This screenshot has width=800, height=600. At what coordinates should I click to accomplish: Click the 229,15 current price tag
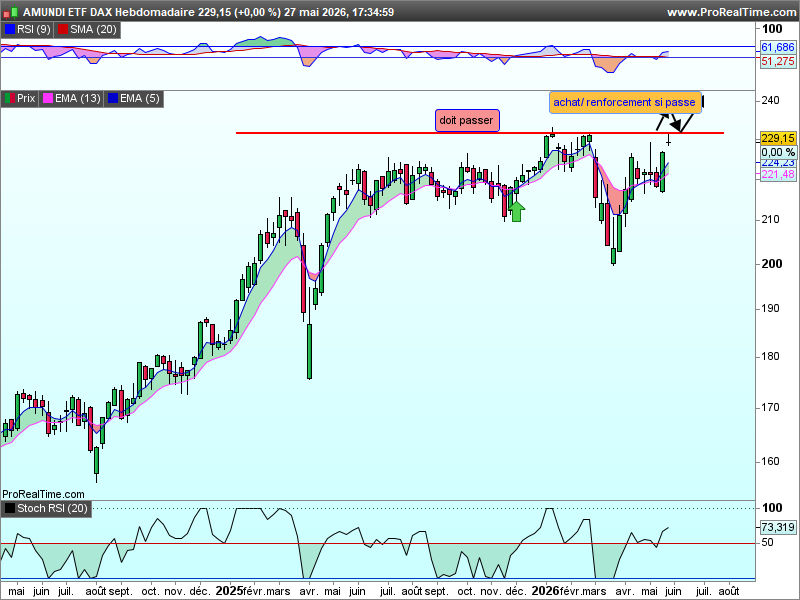point(778,138)
